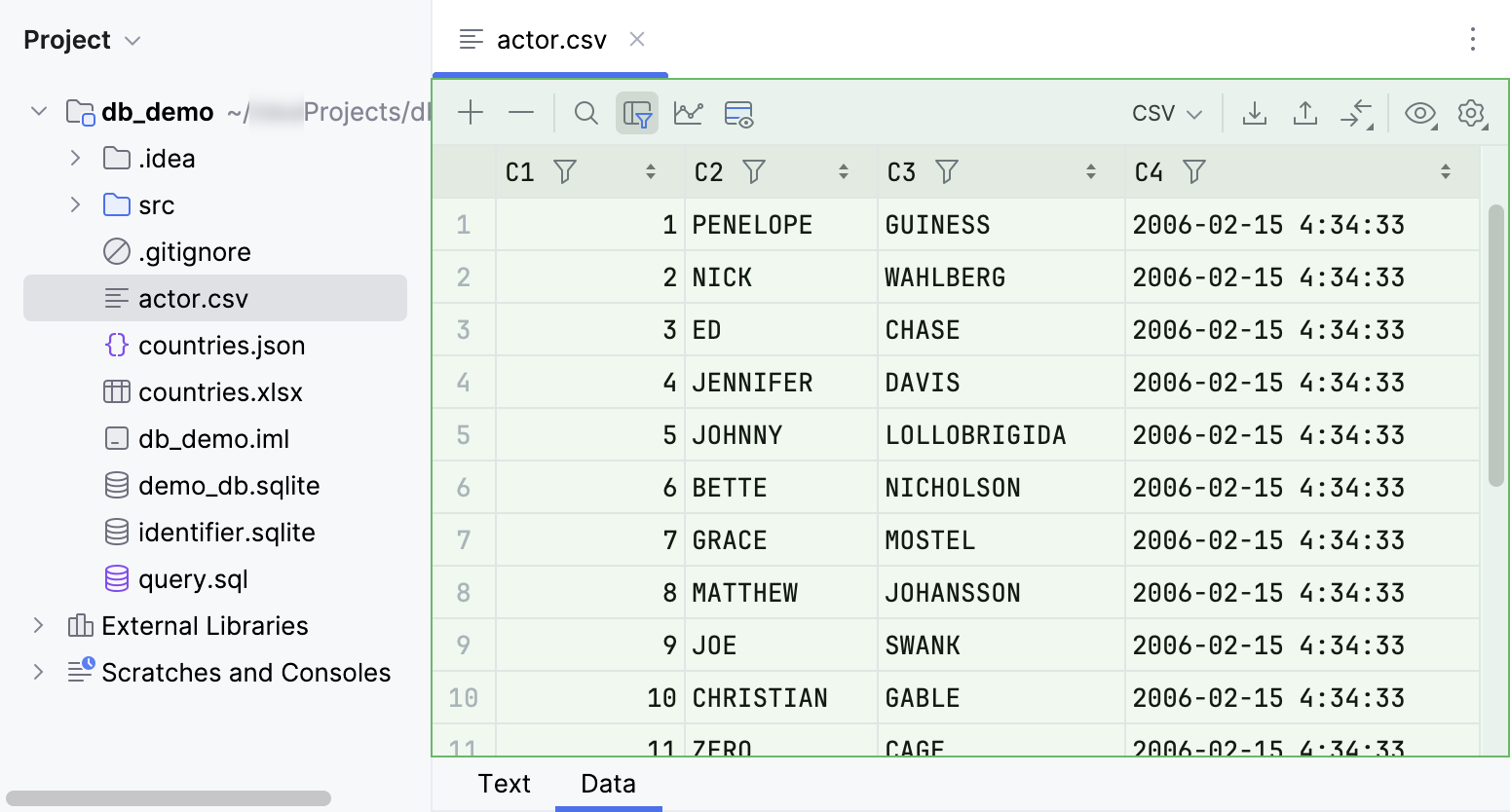Open the view options eye icon
This screenshot has width=1510, height=812.
coord(1419,114)
